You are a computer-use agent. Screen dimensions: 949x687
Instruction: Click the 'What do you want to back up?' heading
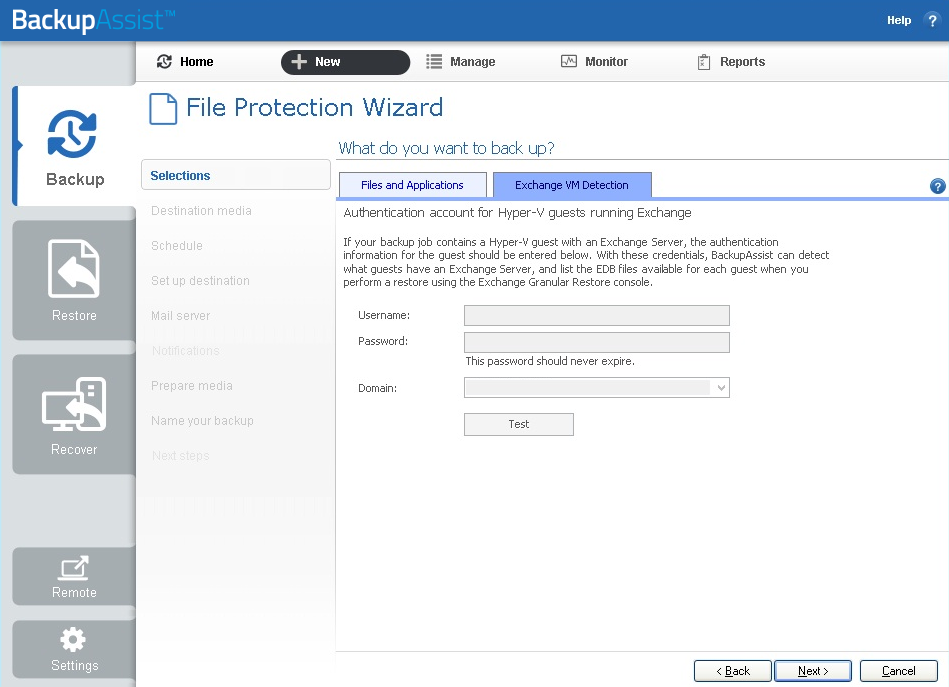point(446,148)
